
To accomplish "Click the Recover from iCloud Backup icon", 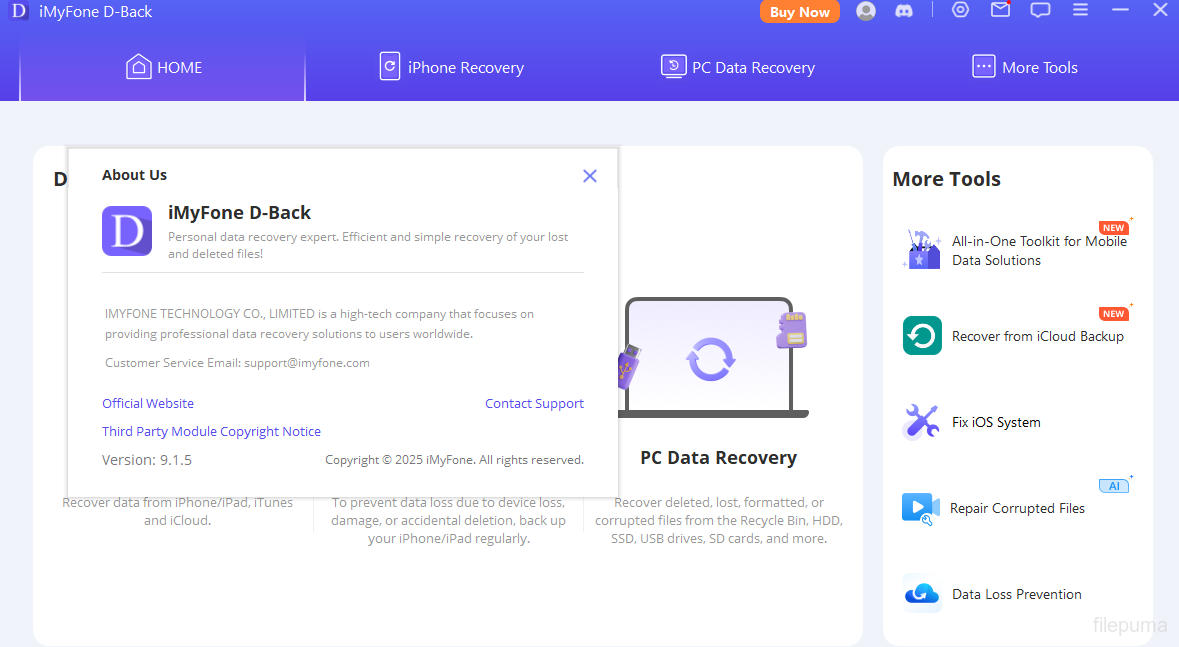I will point(922,336).
